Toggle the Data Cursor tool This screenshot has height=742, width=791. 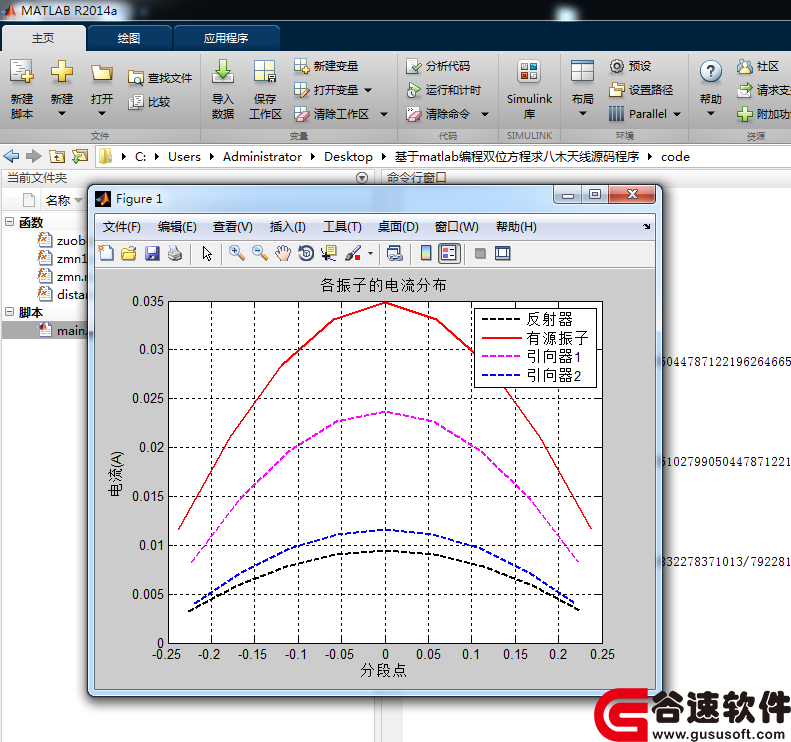coord(329,253)
